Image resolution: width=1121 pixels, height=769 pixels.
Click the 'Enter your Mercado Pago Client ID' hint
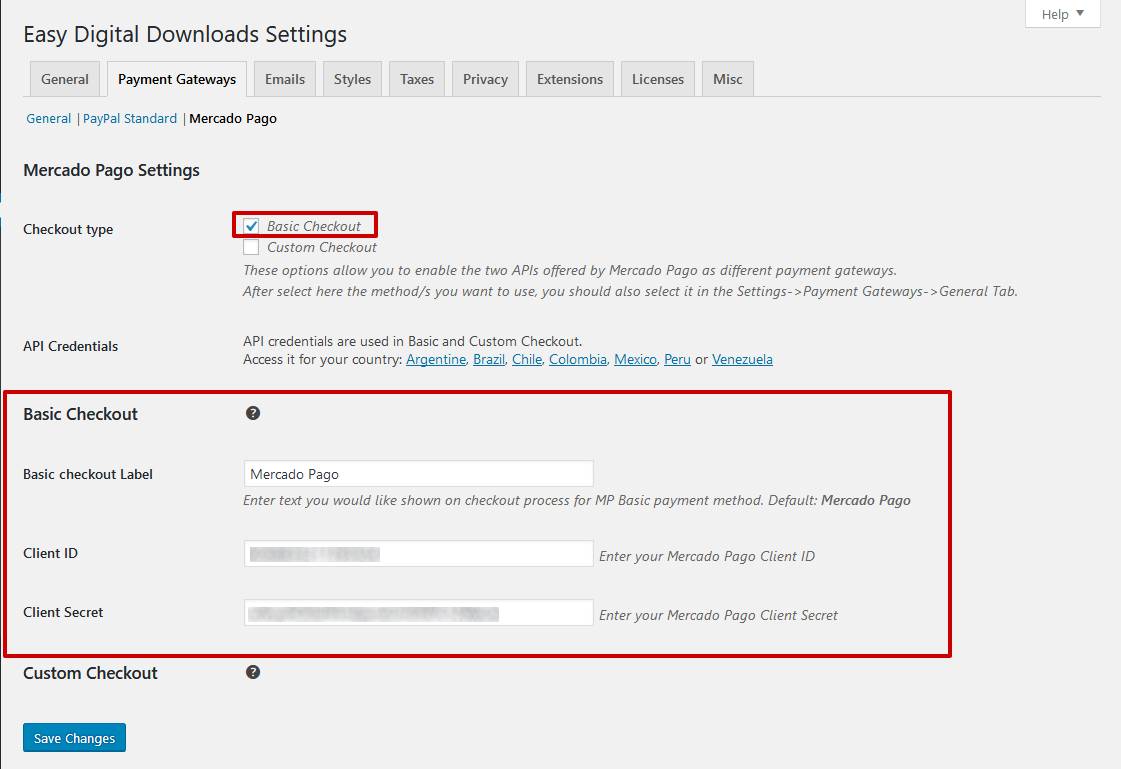[707, 556]
